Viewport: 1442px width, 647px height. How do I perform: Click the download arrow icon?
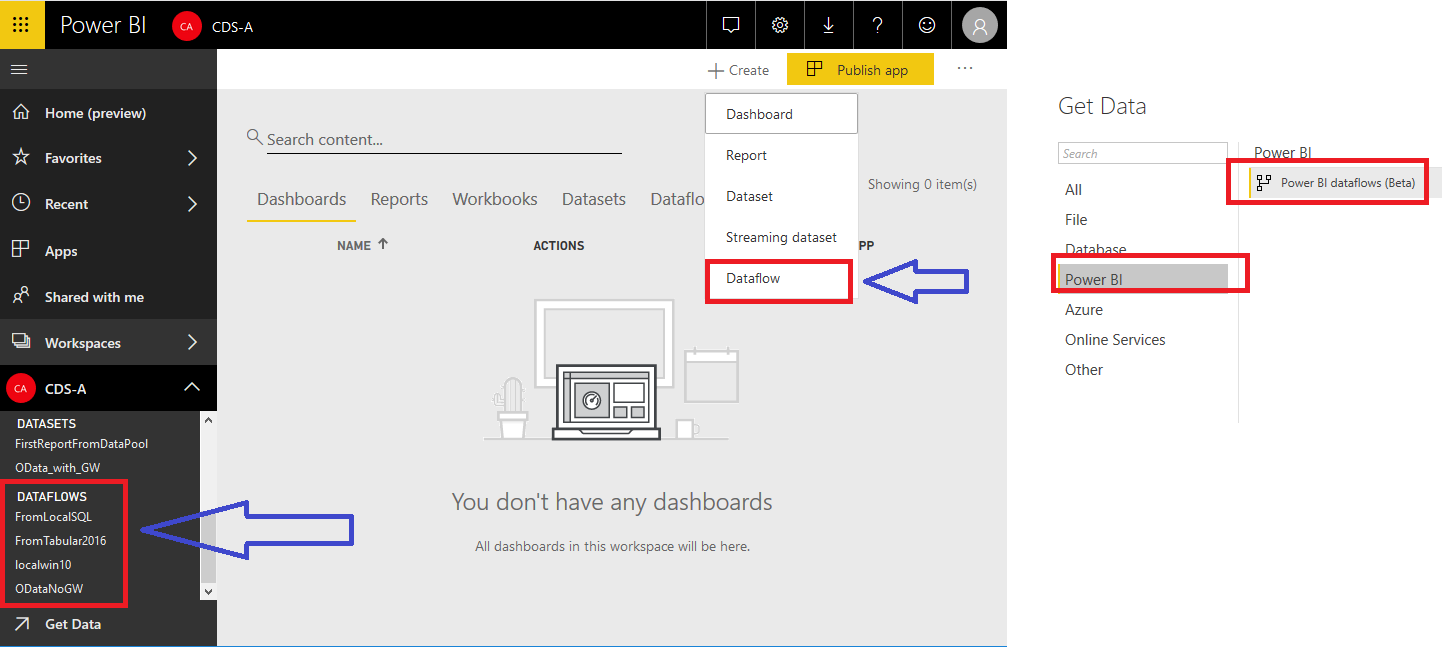point(828,25)
